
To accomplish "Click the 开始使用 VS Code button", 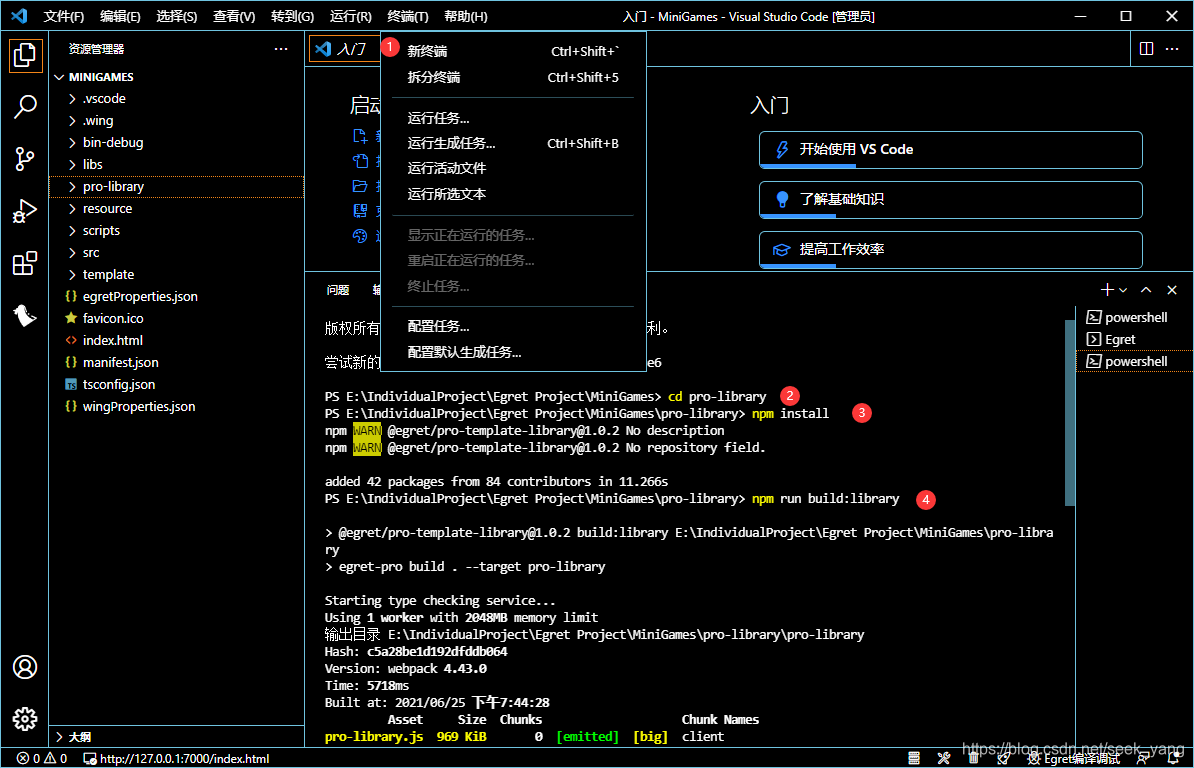I will [x=950, y=150].
